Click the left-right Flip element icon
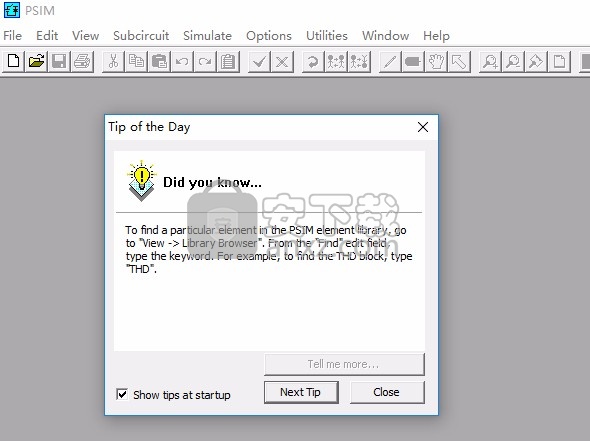 pos(336,61)
